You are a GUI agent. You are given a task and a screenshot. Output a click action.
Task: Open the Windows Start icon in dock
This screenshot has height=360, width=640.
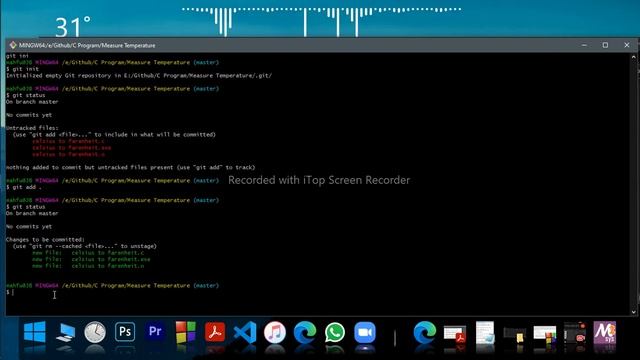35,332
